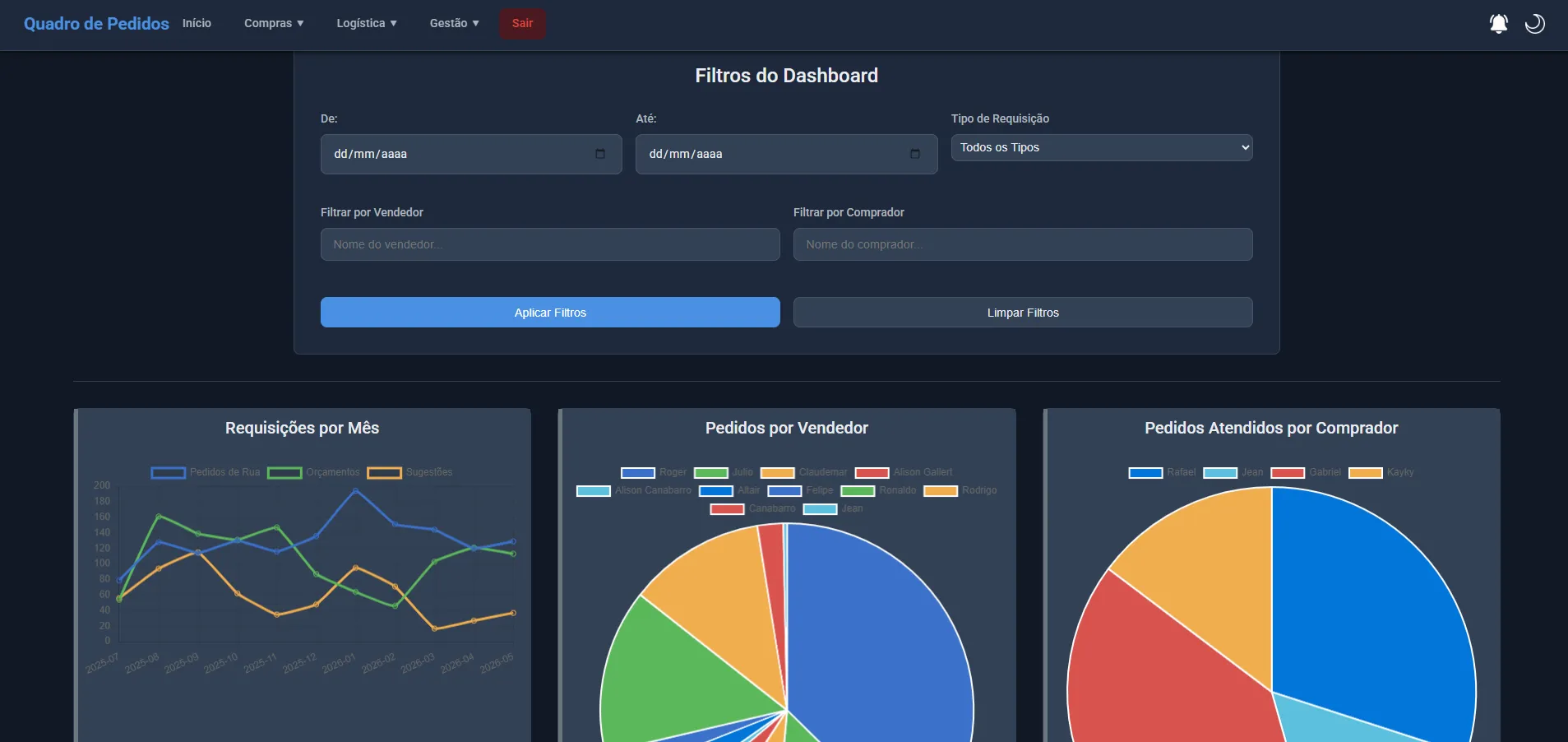Focus the Até date field

(x=786, y=154)
